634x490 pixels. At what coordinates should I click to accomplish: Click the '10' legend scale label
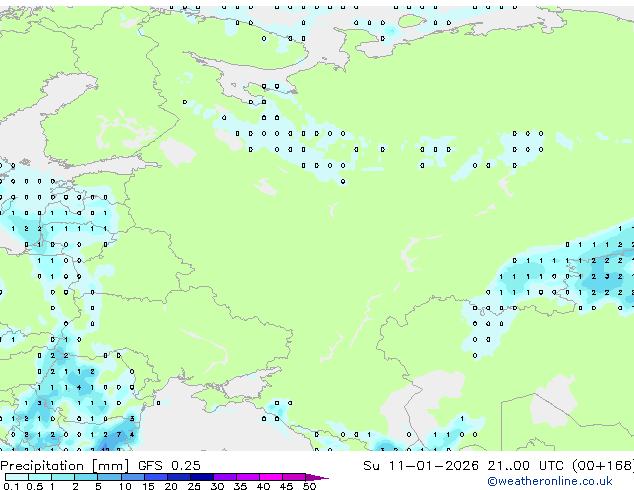[125, 486]
